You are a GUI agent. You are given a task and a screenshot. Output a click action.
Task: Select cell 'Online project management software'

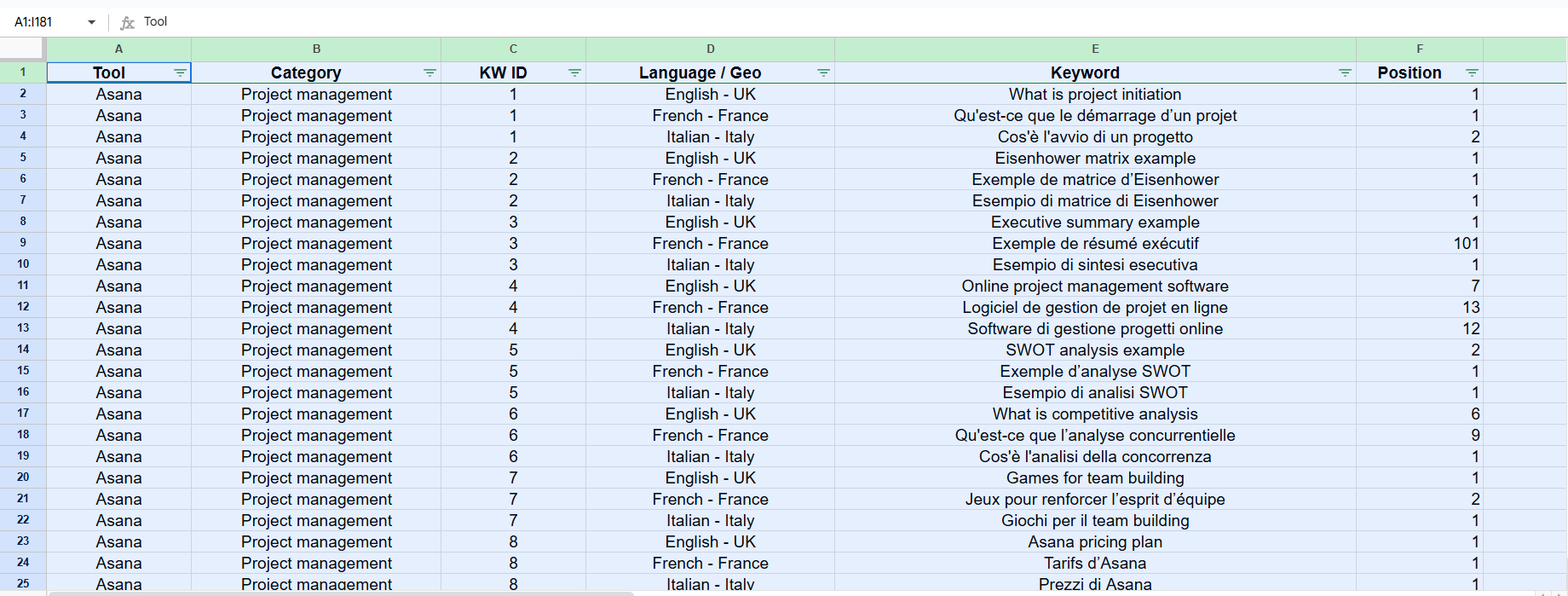pyautogui.click(x=1095, y=286)
